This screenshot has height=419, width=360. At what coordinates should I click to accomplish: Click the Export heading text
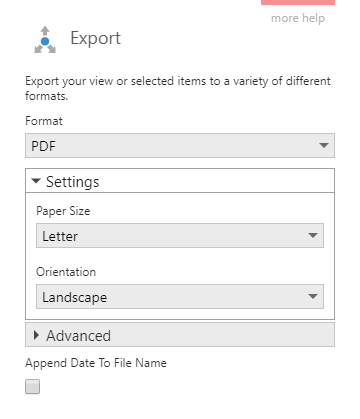point(96,38)
